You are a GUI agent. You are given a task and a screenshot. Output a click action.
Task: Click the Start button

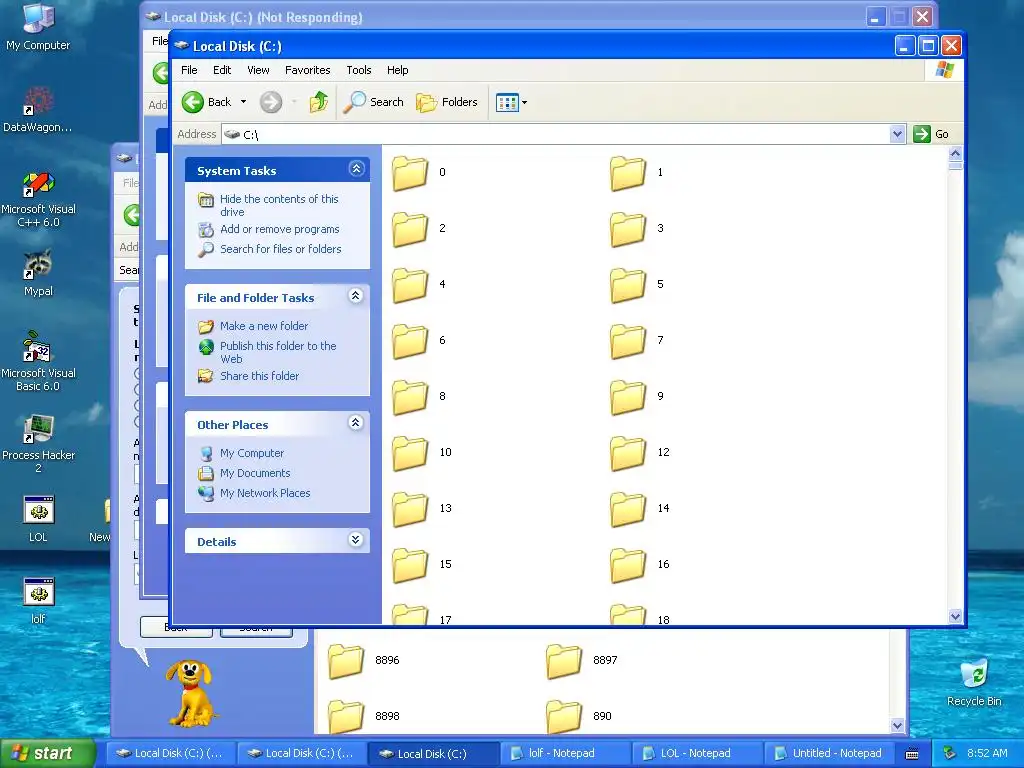point(47,753)
